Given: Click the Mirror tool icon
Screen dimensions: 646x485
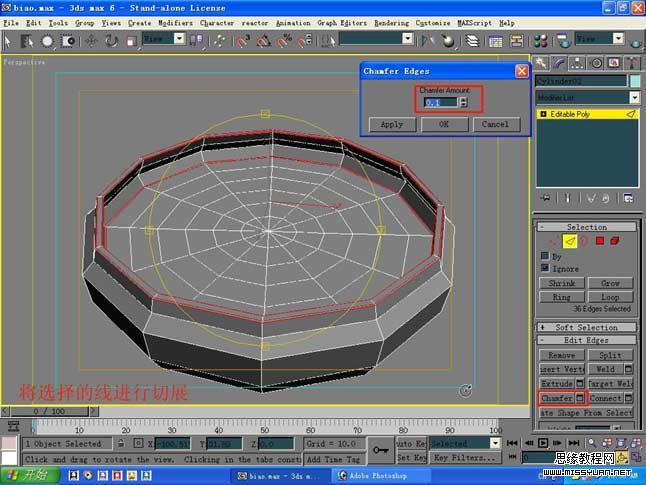Looking at the screenshot, I should pyautogui.click(x=427, y=41).
